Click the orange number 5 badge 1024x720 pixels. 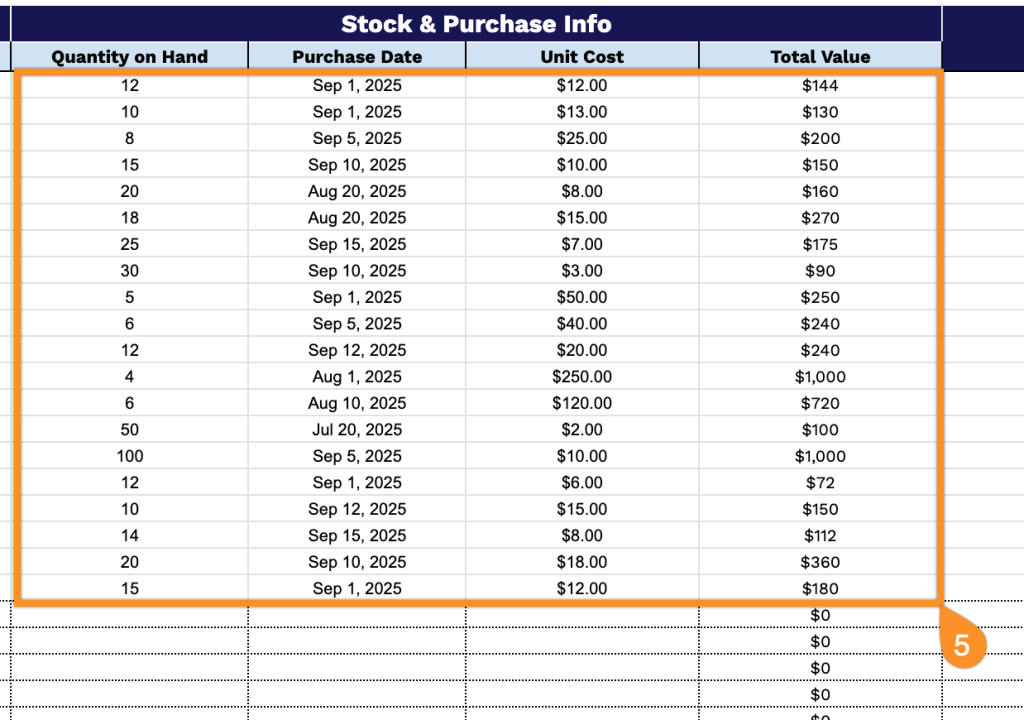click(x=961, y=645)
